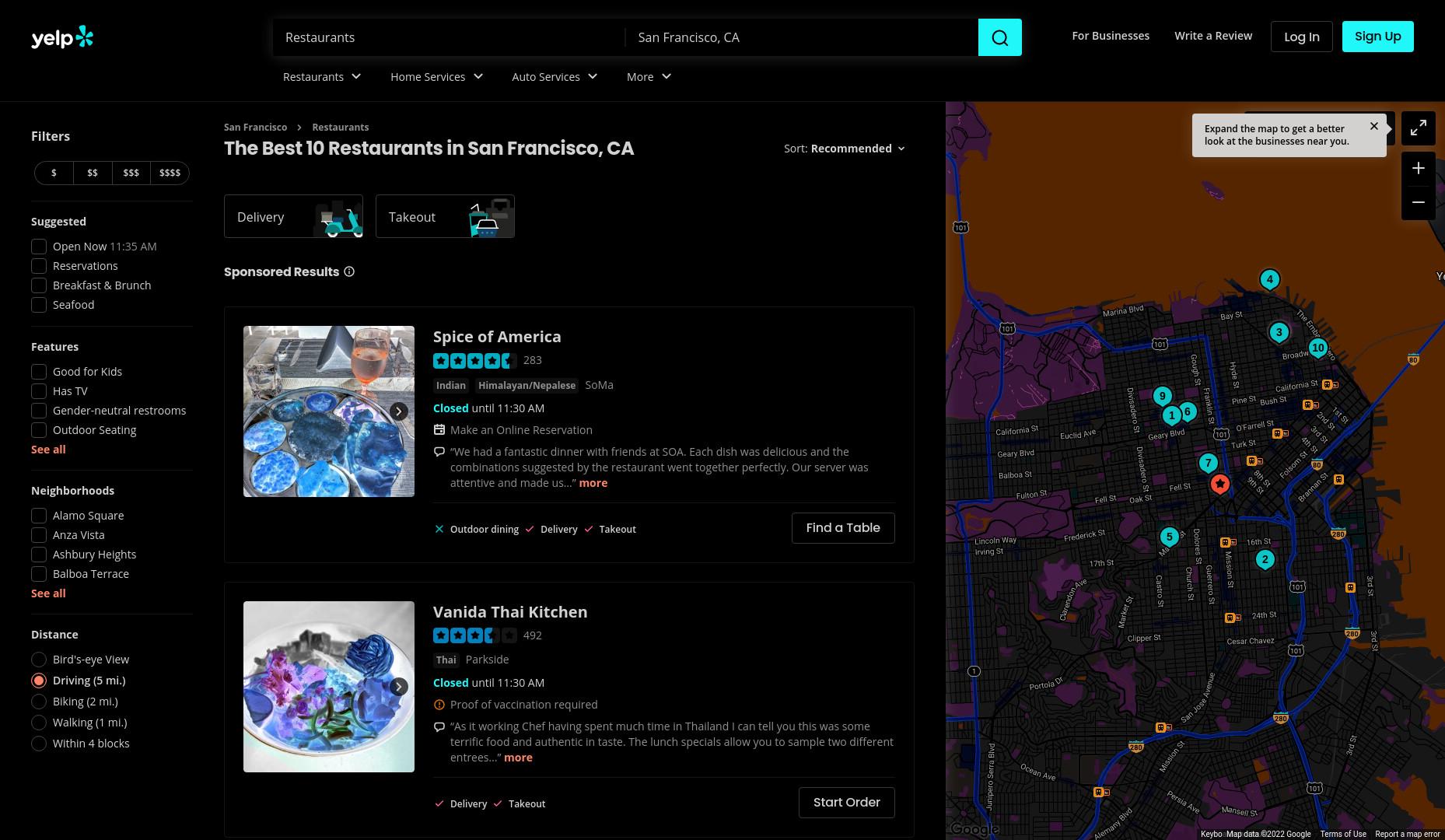Click San Francisco breadcrumb
1445x840 pixels.
[255, 127]
